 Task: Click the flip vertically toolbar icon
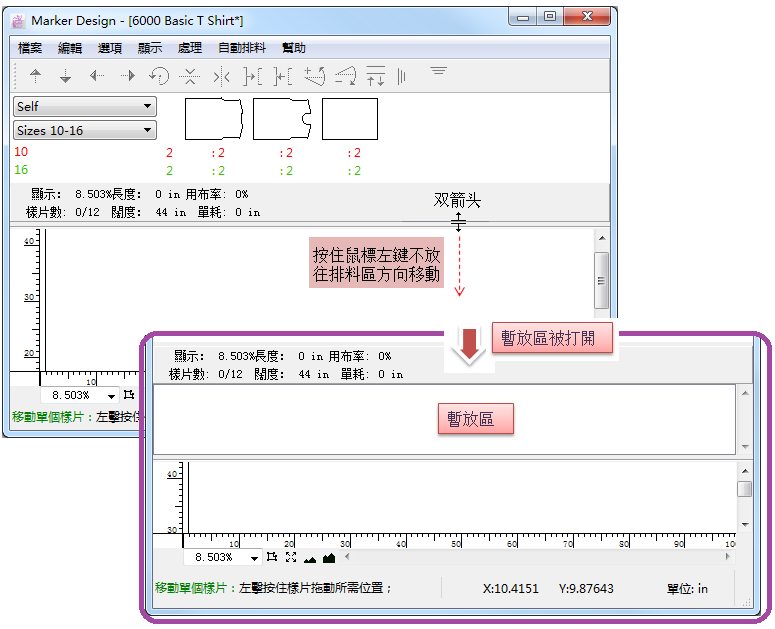click(190, 75)
